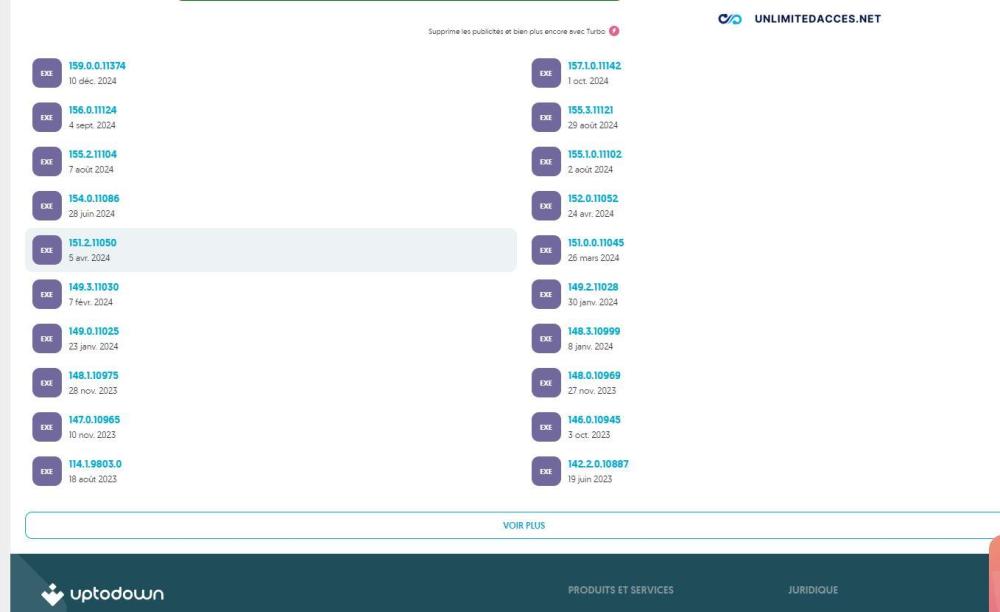The height and width of the screenshot is (612, 1000).
Task: Open version 146.0.10945 link
Action: [594, 419]
